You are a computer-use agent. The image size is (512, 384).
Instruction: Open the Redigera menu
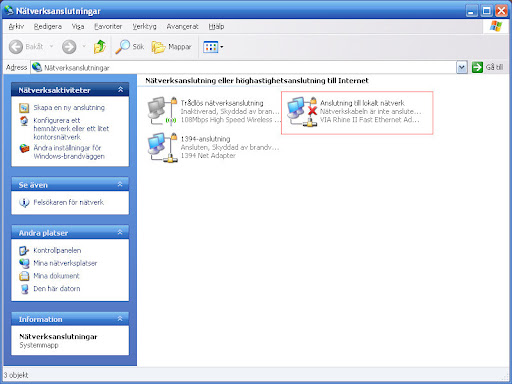[x=48, y=26]
